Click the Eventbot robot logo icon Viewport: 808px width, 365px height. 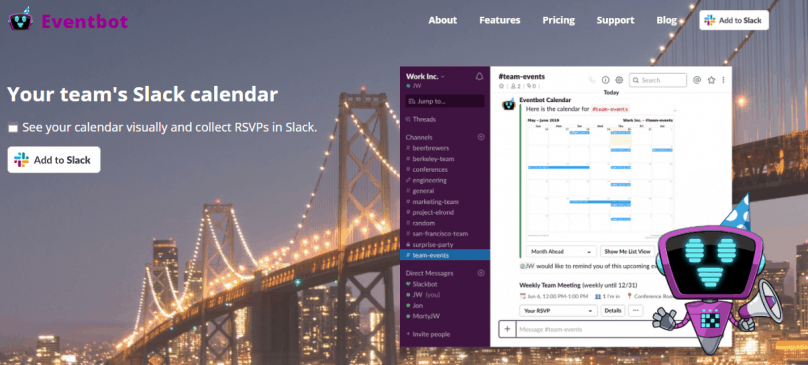21,20
